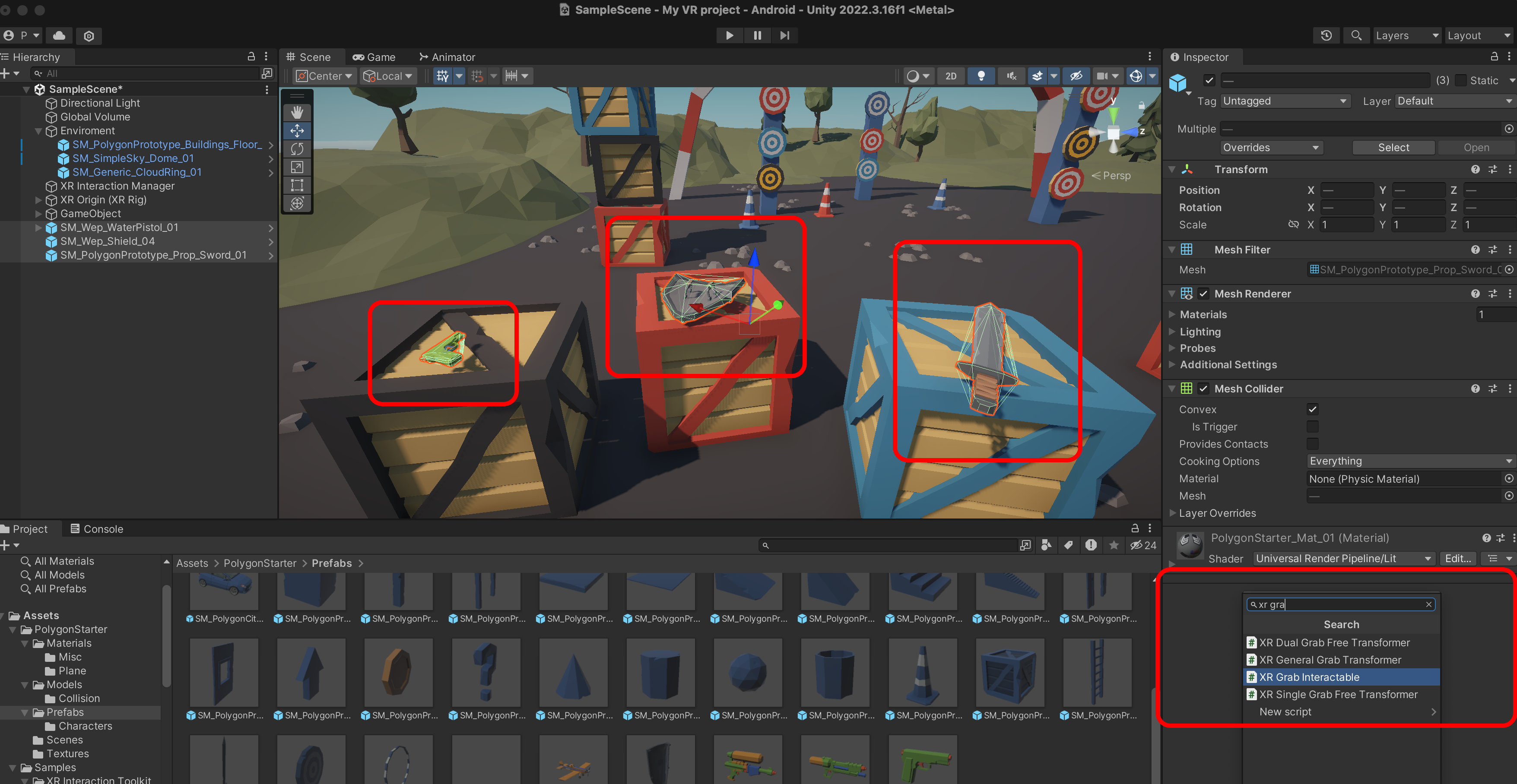
Task: Click the Pause button
Action: (757, 35)
